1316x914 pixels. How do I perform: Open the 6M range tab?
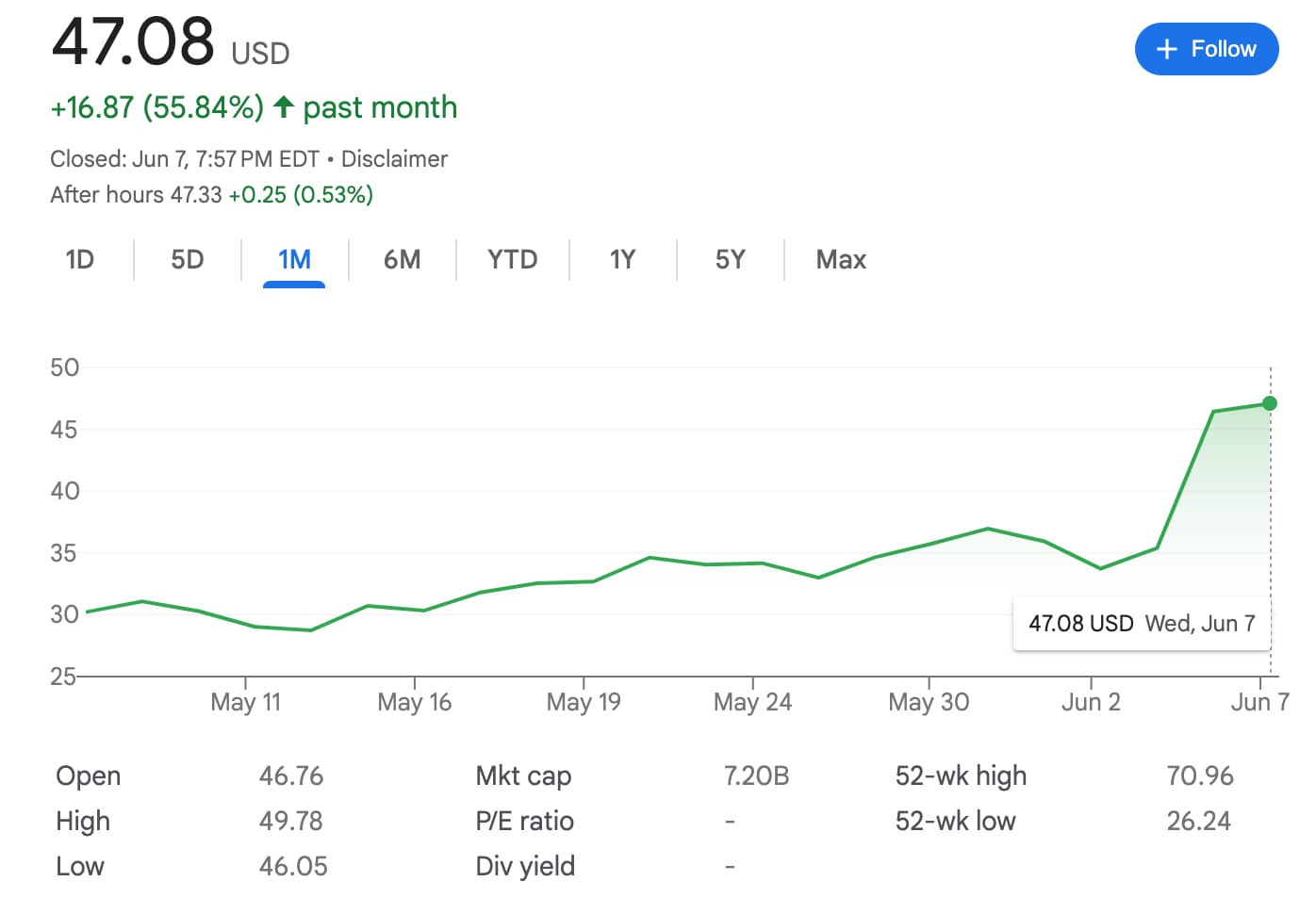coord(403,259)
